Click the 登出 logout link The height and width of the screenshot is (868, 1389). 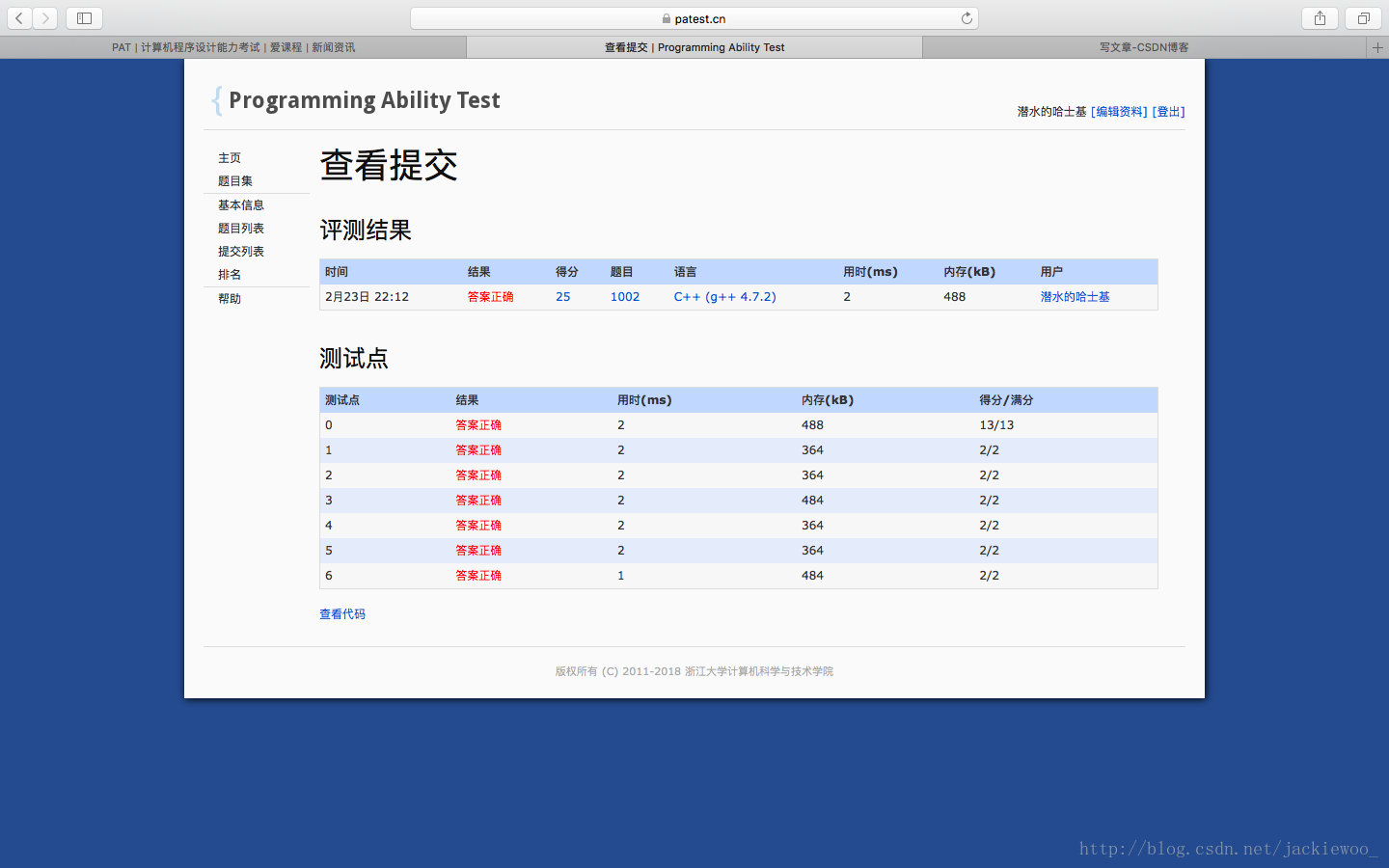pos(1169,112)
